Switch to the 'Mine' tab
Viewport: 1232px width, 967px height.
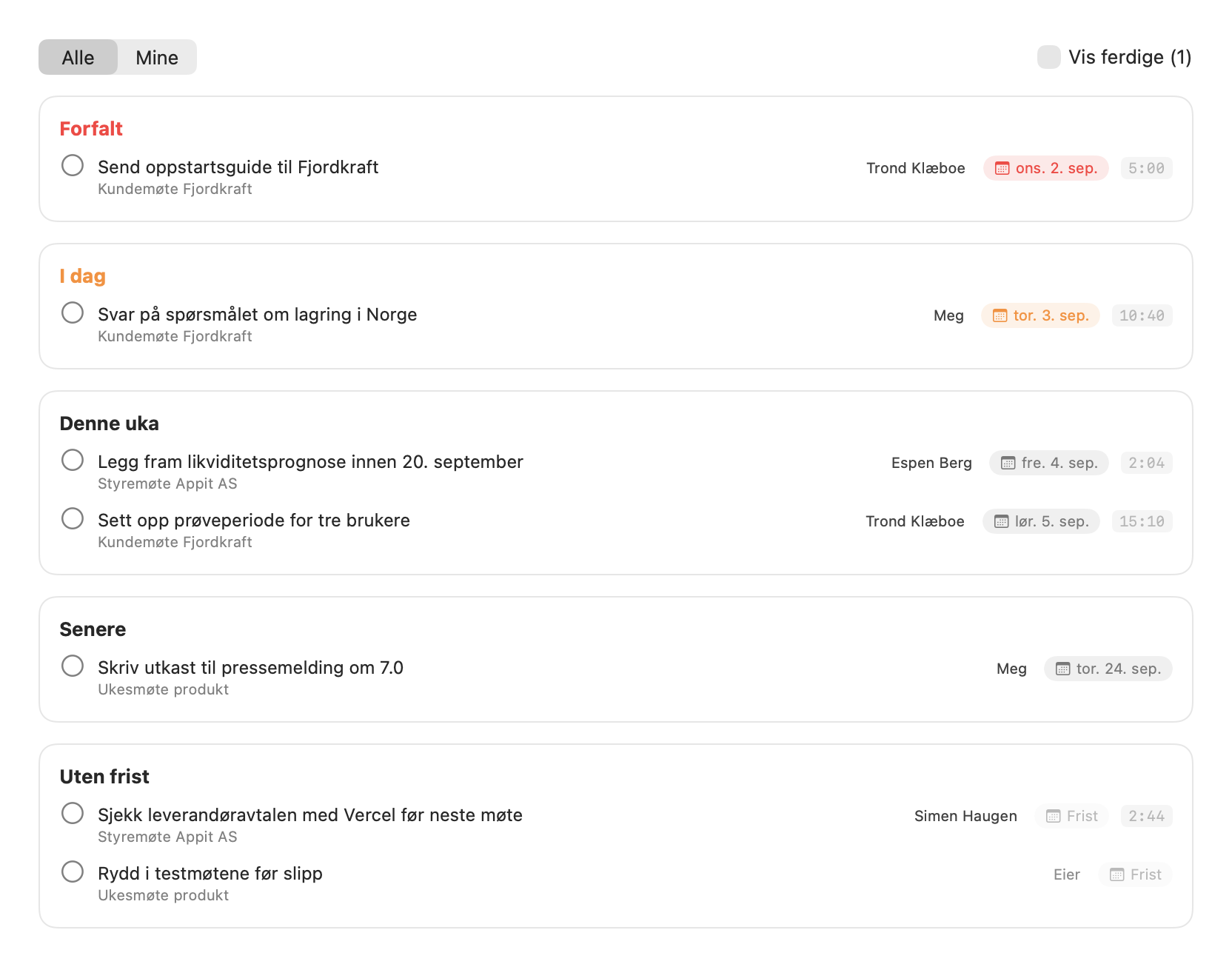click(x=157, y=57)
